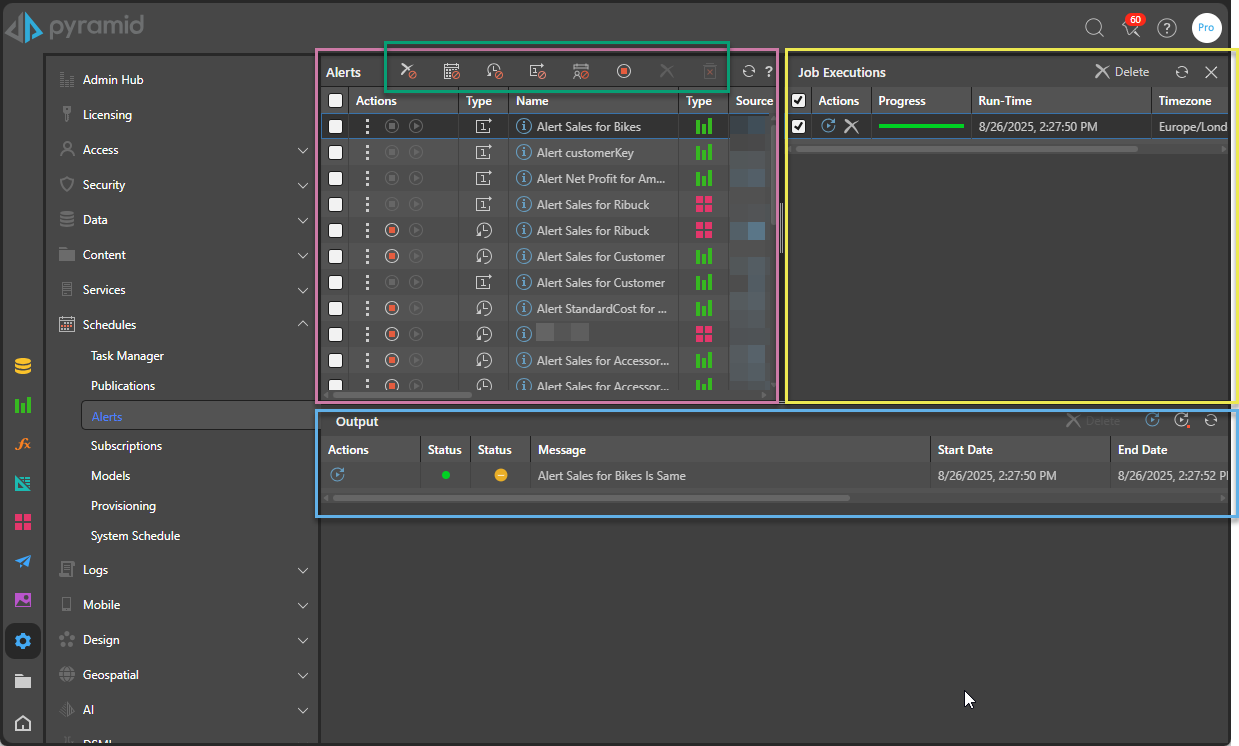Image resolution: width=1239 pixels, height=746 pixels.
Task: Open the yellow database icon in left rail
Action: click(x=23, y=366)
